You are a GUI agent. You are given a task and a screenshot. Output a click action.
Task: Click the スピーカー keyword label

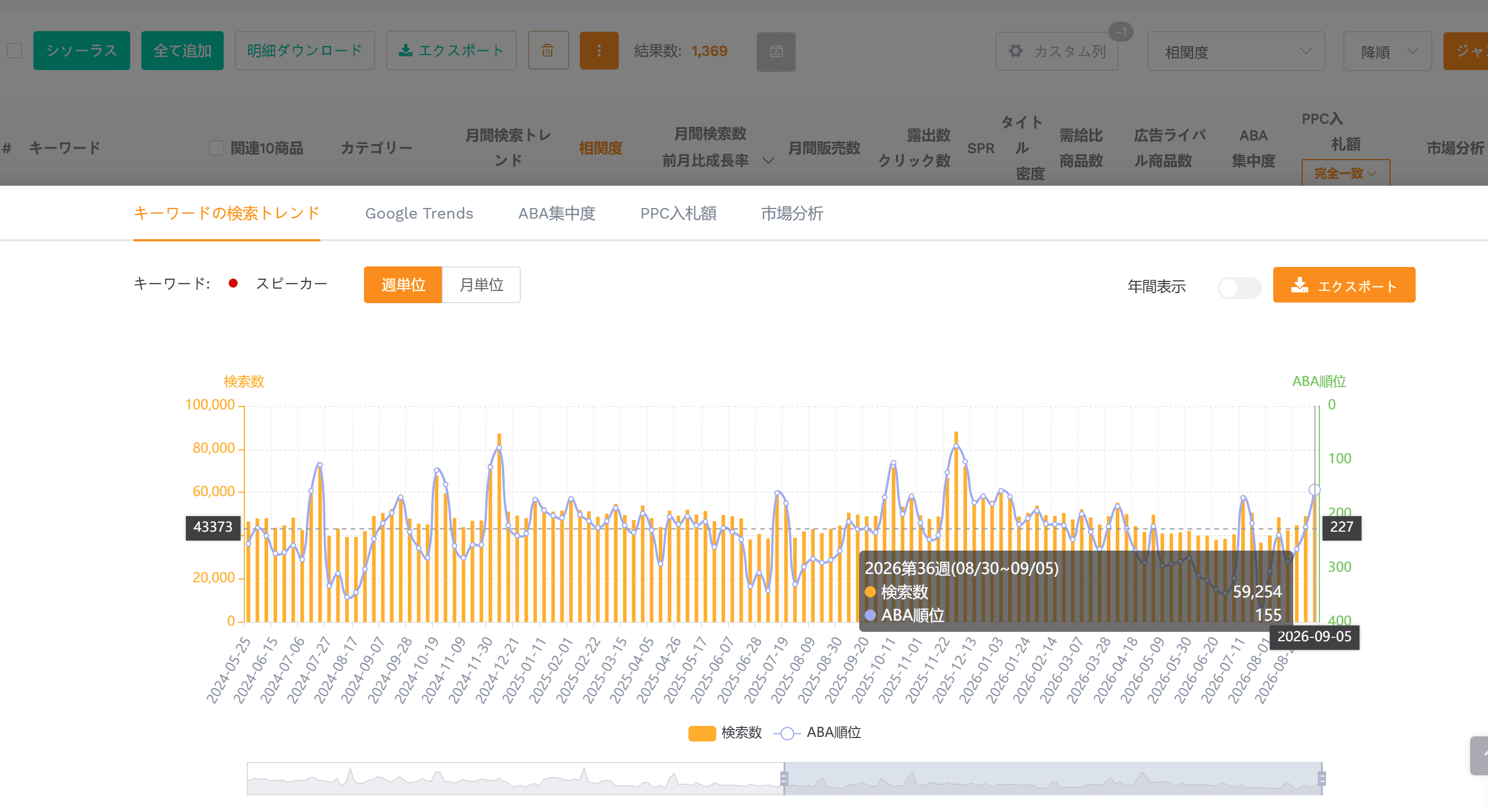(x=291, y=284)
